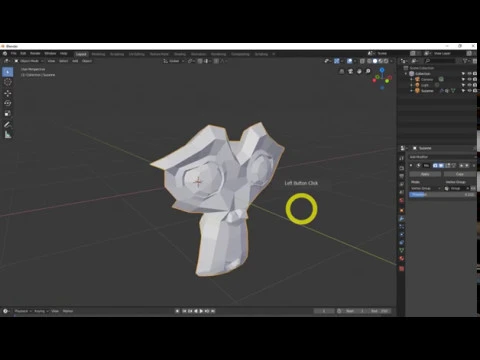
Task: Hide Suzanne using its eye icon
Action: point(469,91)
